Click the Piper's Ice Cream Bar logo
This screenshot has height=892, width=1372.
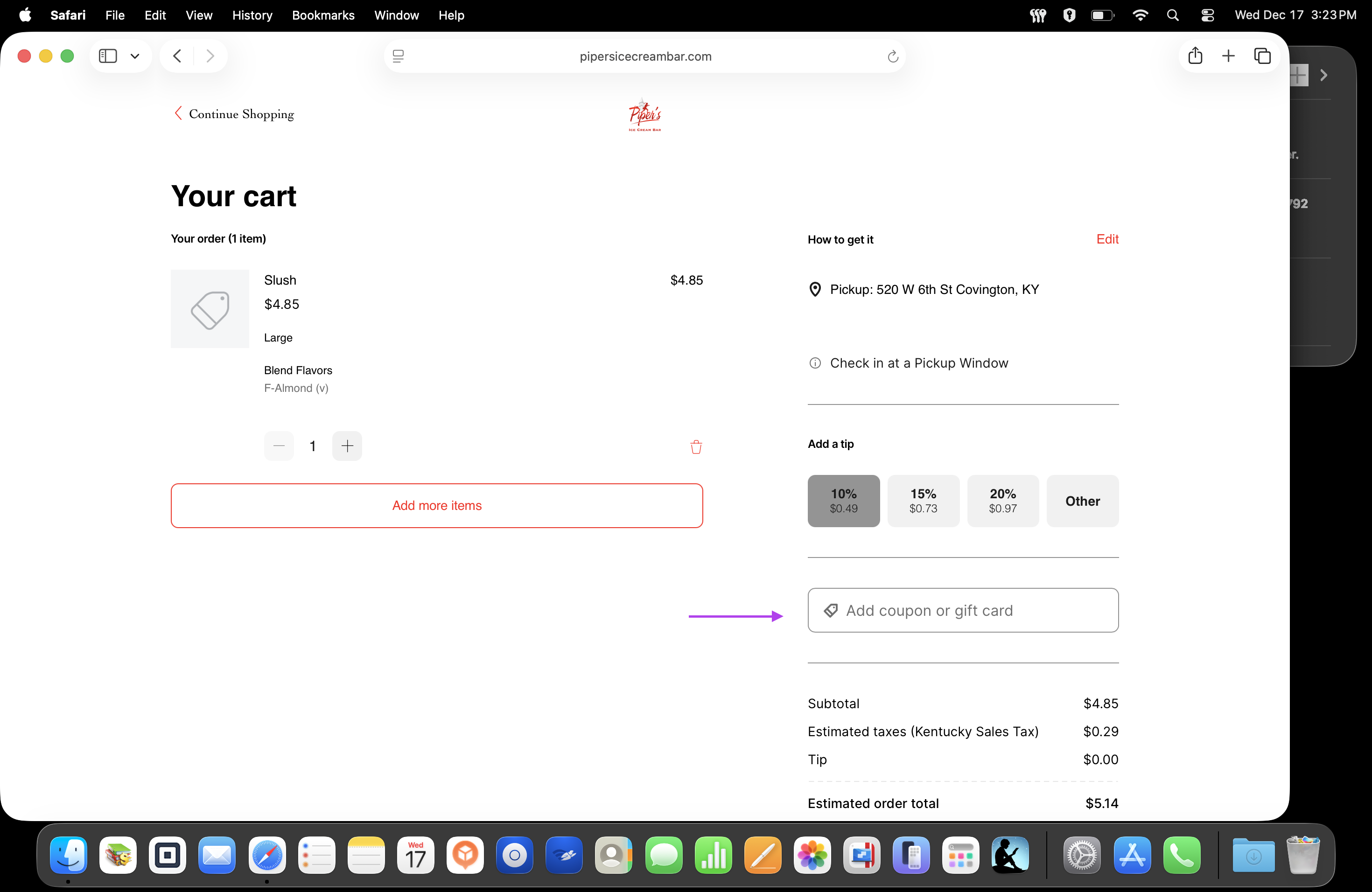coord(644,114)
